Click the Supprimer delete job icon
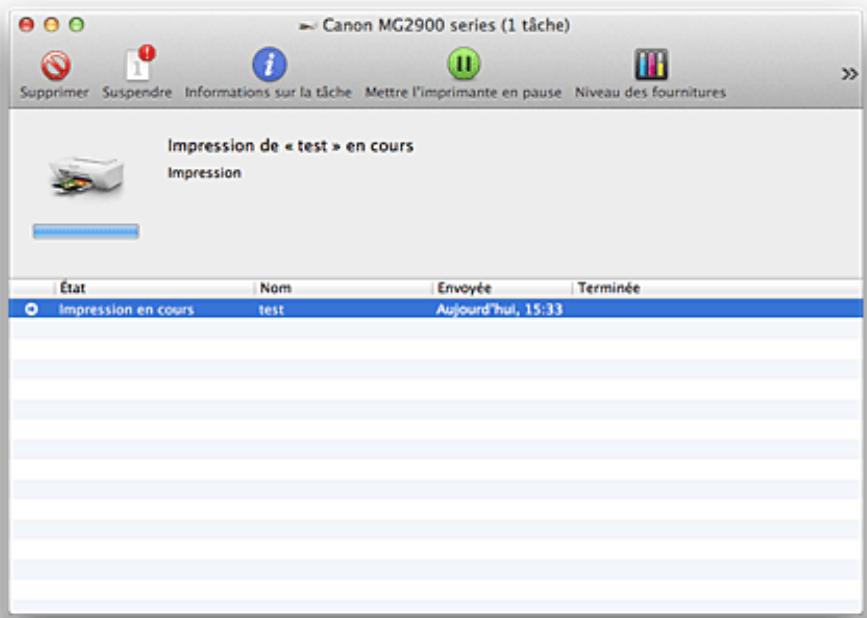 coord(55,66)
